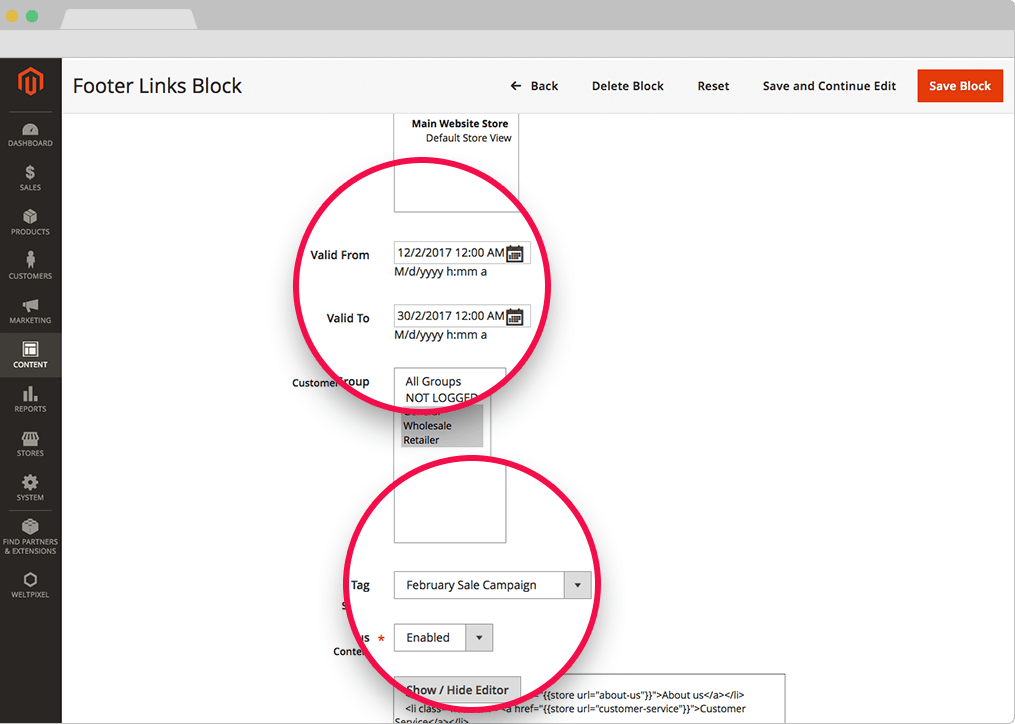Open the Valid From calendar picker
Screen dimensions: 1015x724
coord(515,253)
